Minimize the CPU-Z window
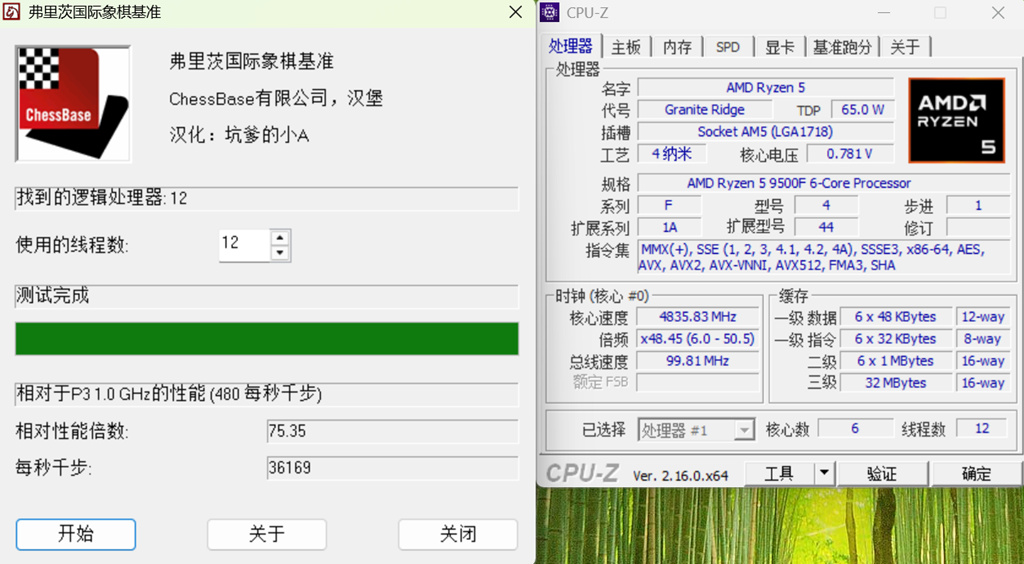The width and height of the screenshot is (1024, 564). pos(883,12)
